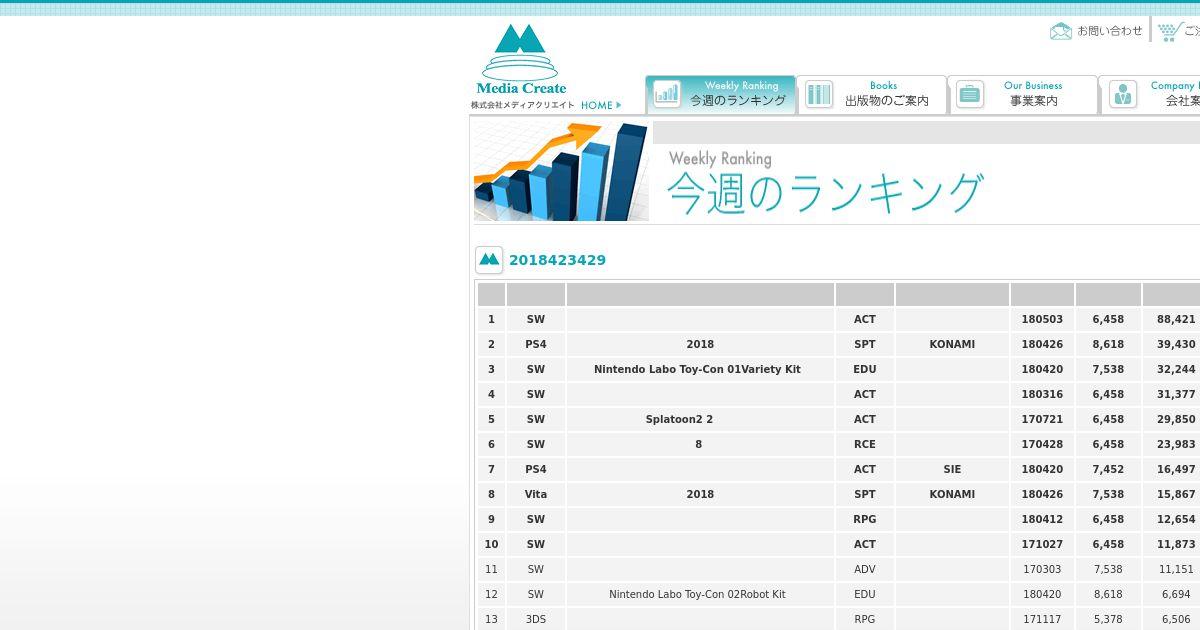Click the 39,430 sales figure
The image size is (1200, 630).
click(1176, 344)
